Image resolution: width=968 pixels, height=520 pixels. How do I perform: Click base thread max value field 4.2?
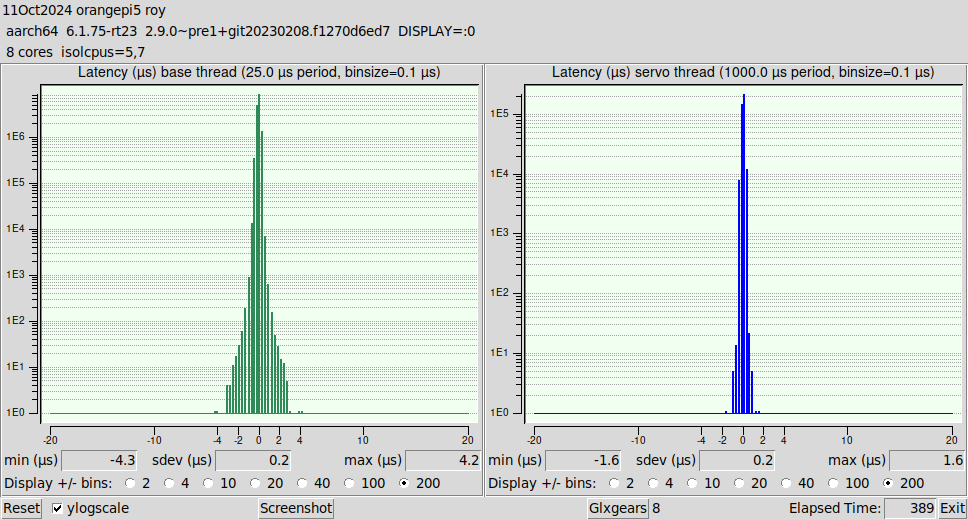[443, 460]
